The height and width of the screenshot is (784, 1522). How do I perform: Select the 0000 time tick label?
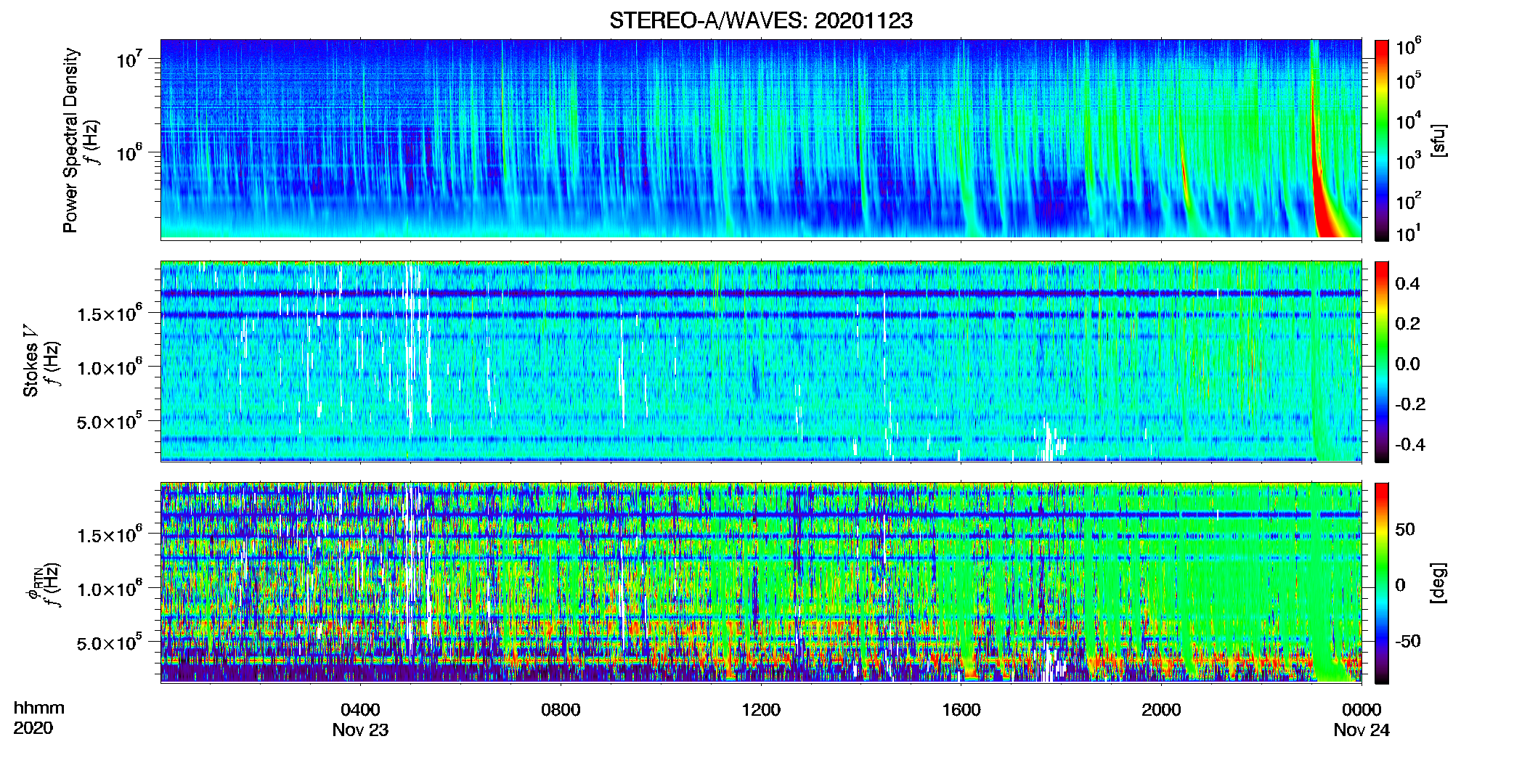[1362, 710]
